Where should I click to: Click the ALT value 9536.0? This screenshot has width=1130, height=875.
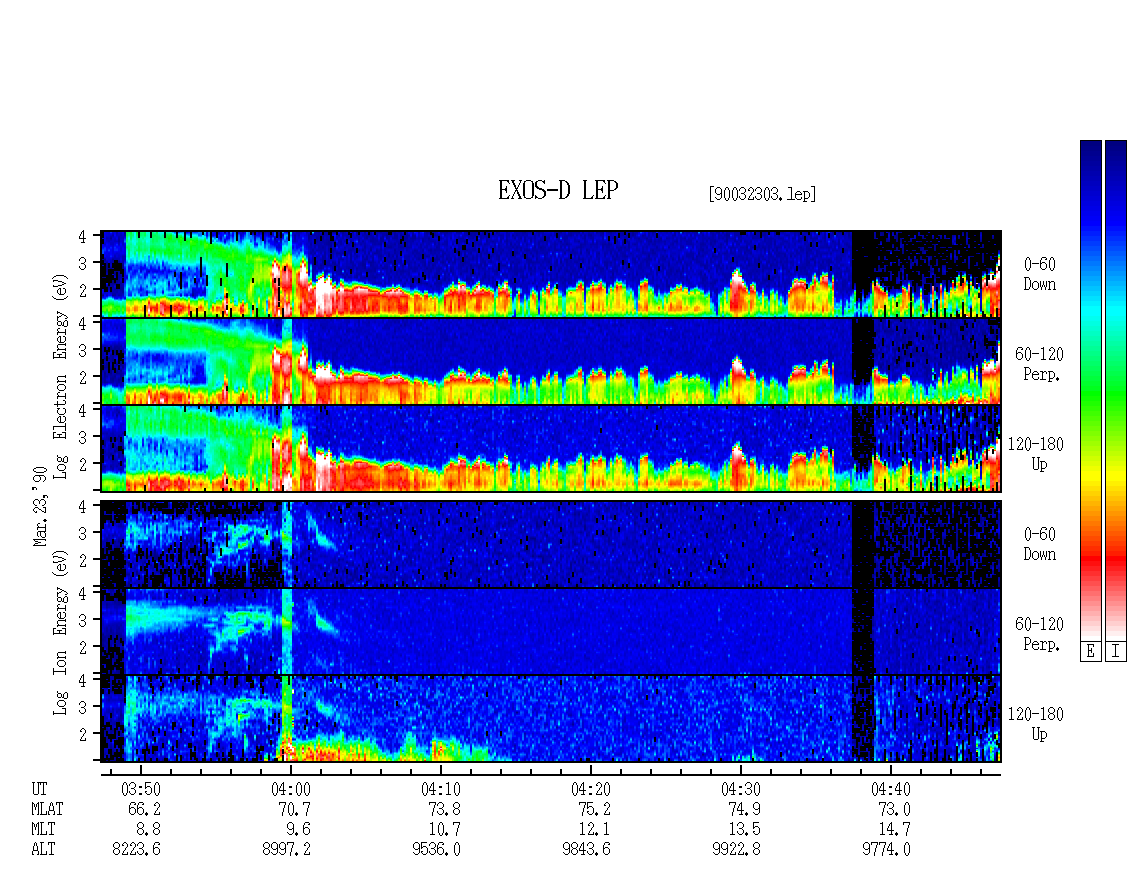coord(437,850)
